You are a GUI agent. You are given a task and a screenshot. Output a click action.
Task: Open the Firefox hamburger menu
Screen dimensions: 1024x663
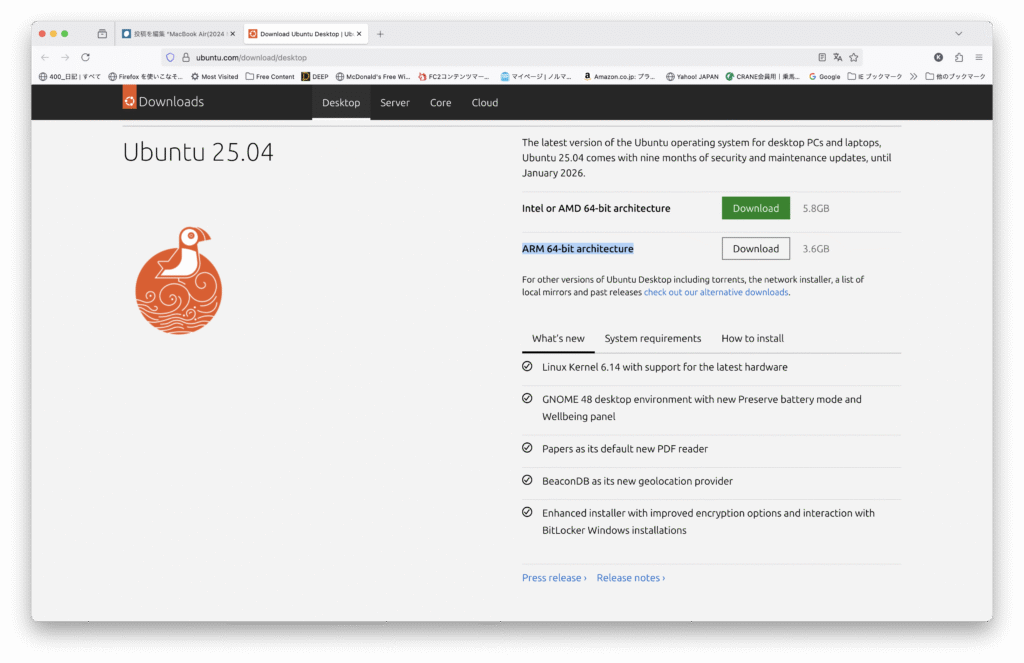coord(978,57)
